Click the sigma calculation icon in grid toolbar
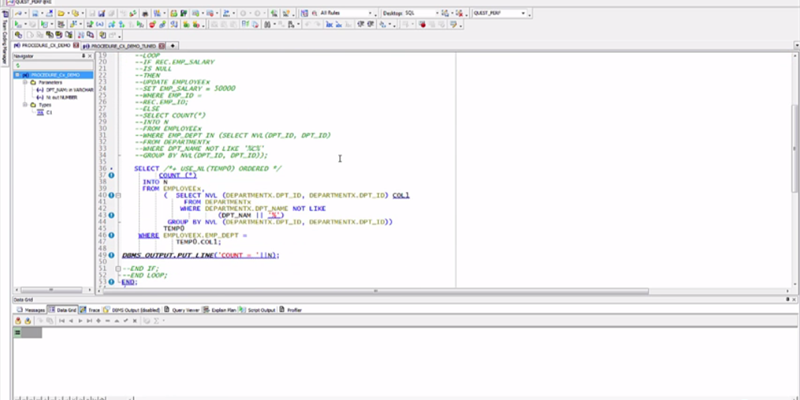 point(156,320)
